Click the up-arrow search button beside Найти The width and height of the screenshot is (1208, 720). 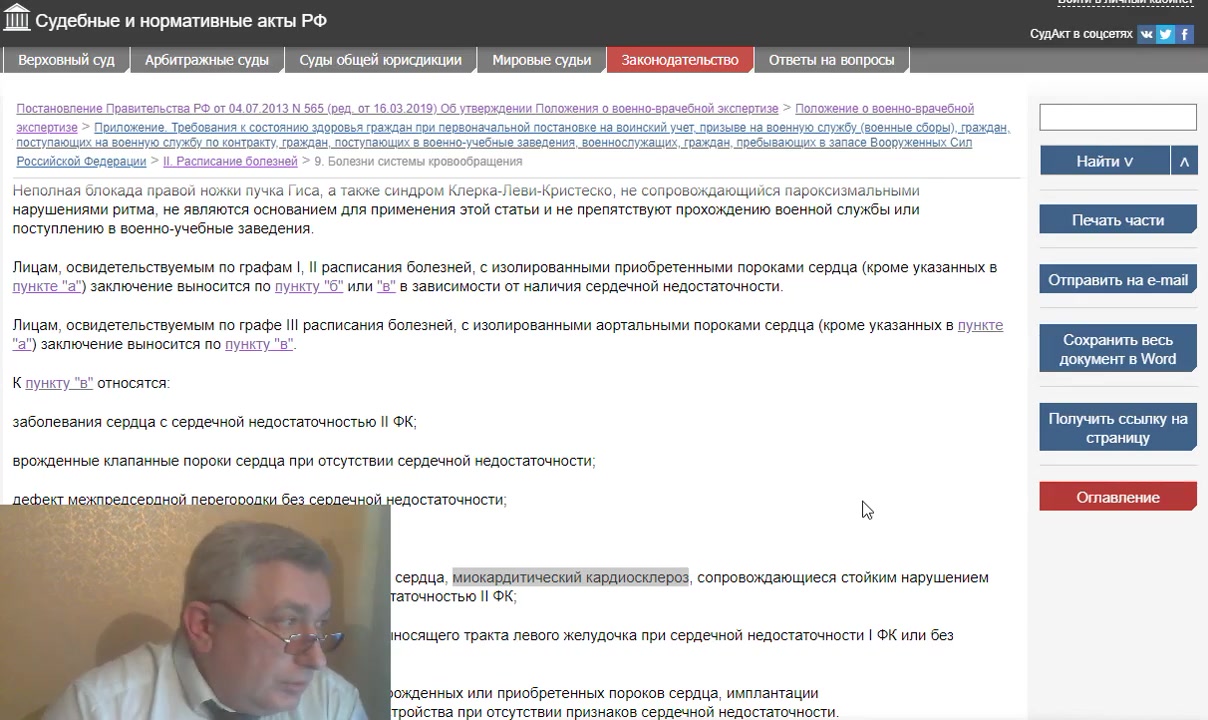click(x=1184, y=161)
